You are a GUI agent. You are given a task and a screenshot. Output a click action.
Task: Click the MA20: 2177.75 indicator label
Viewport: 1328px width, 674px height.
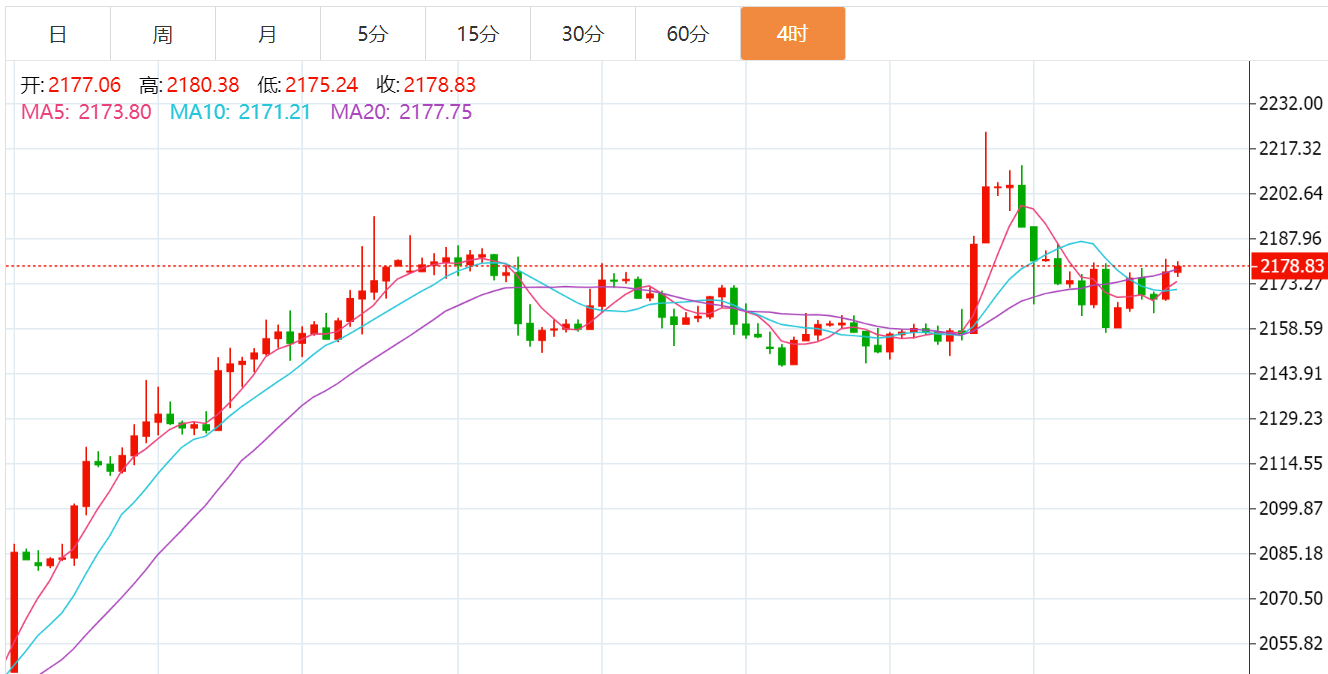pyautogui.click(x=401, y=112)
